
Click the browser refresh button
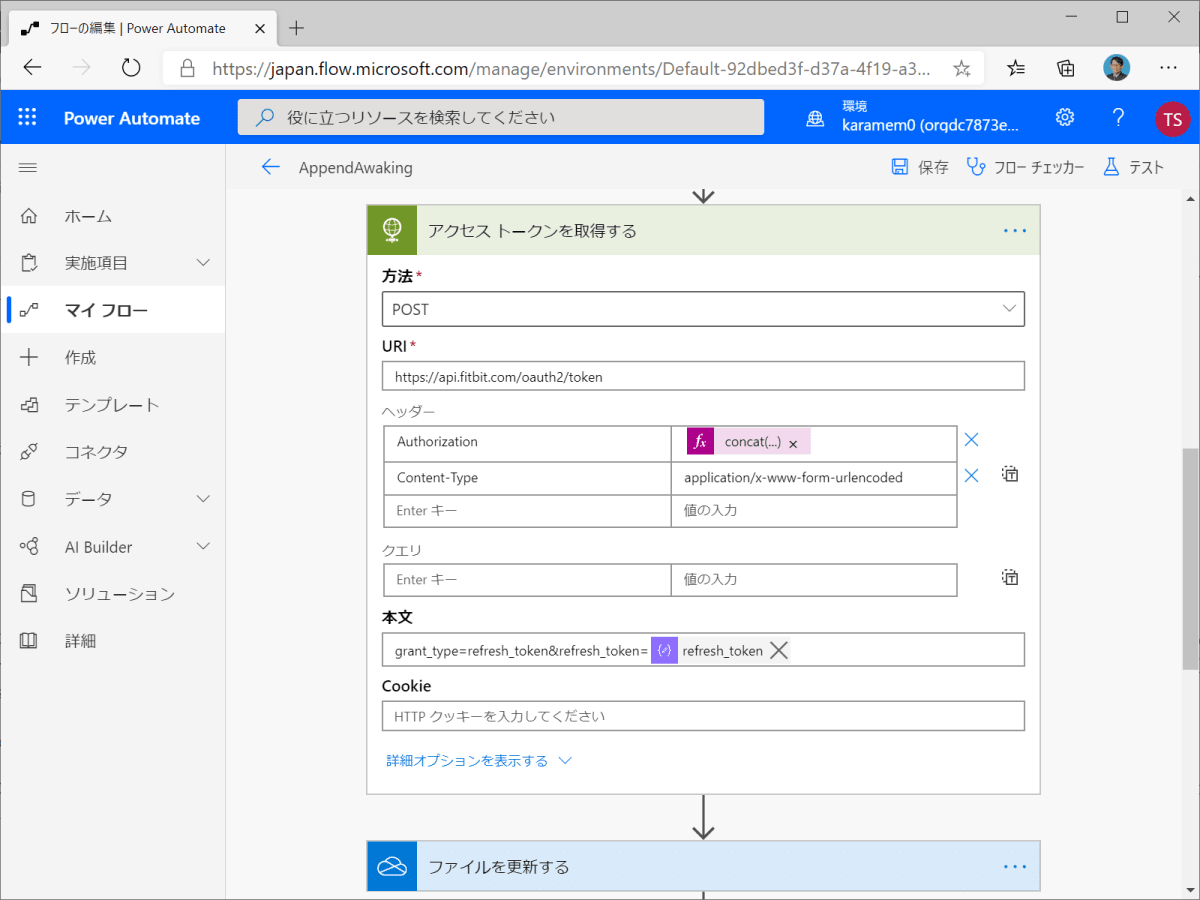[131, 68]
